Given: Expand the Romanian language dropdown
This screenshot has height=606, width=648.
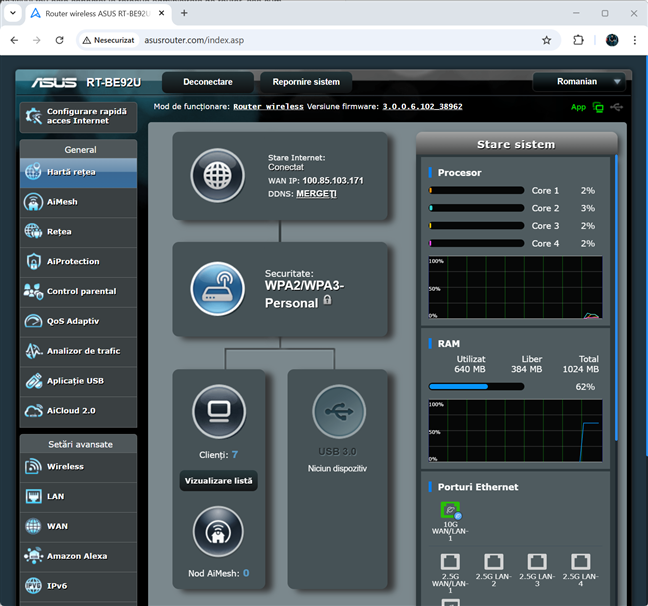Looking at the screenshot, I should coord(579,82).
